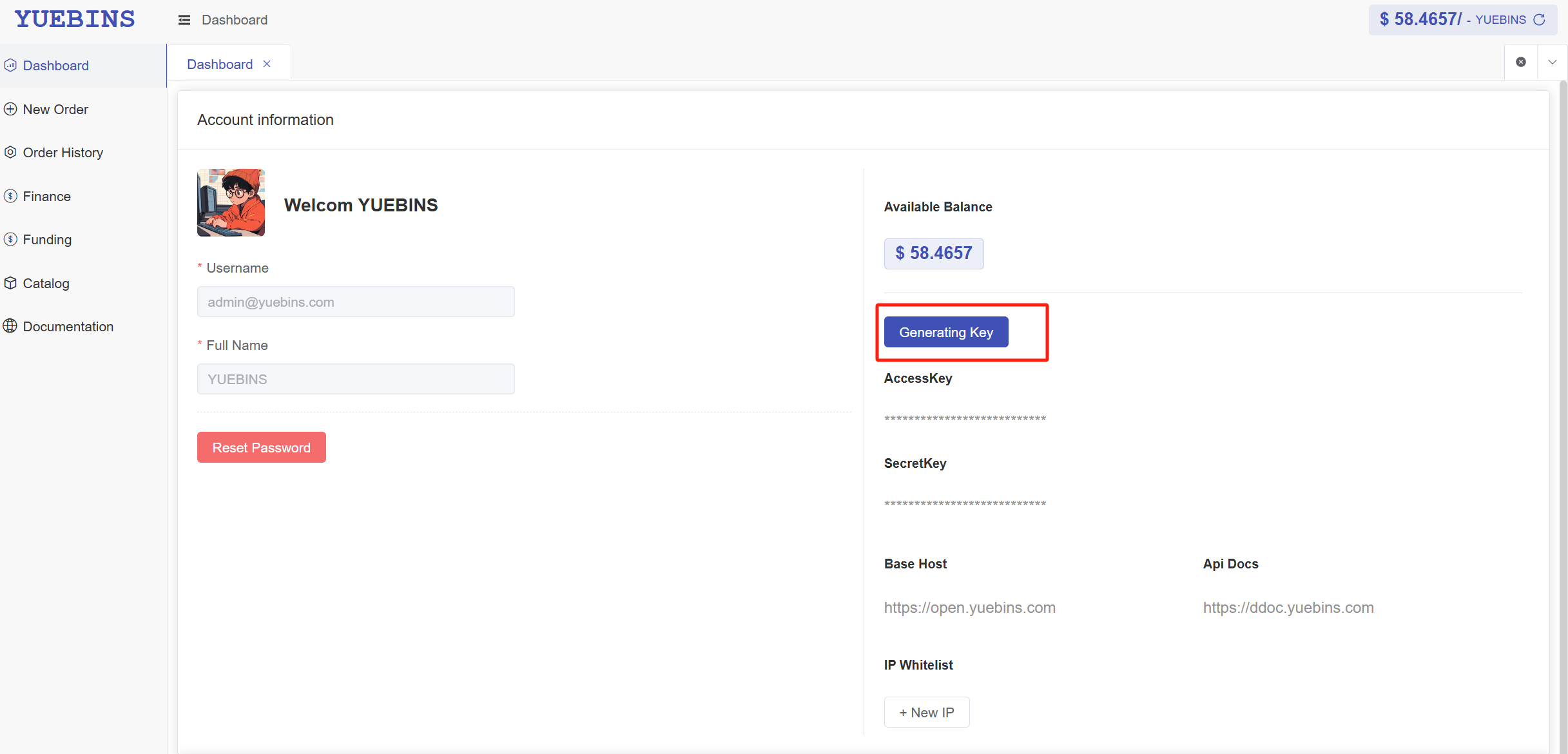Click the Order History sidebar icon
The image size is (1568, 754).
coord(10,153)
